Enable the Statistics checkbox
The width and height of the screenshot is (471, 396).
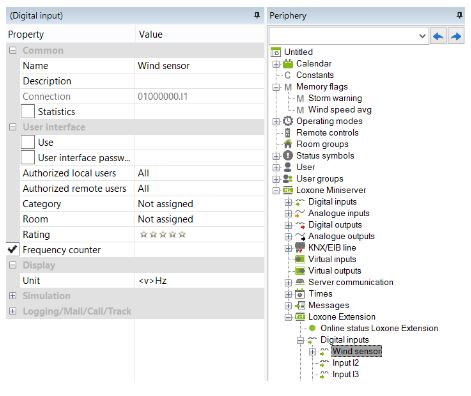tap(28, 111)
